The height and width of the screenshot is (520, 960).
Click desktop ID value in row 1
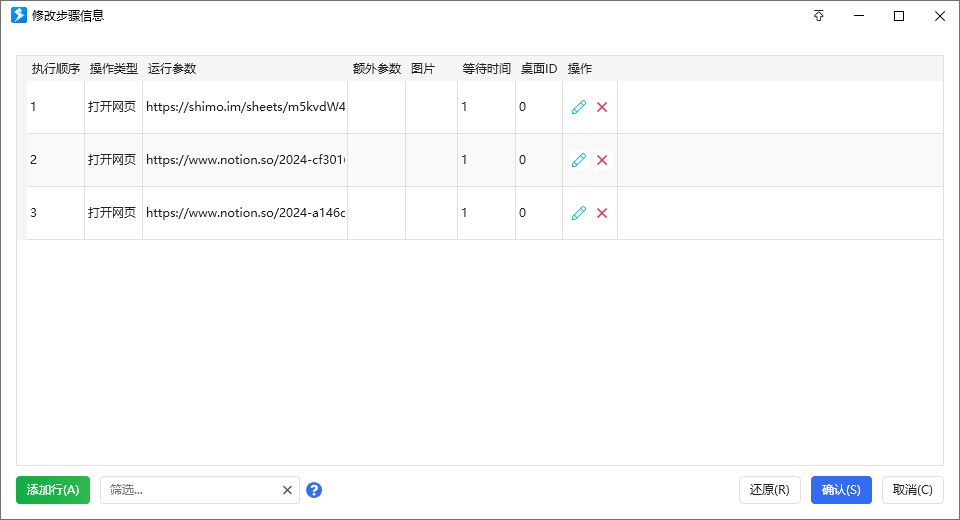pyautogui.click(x=539, y=107)
